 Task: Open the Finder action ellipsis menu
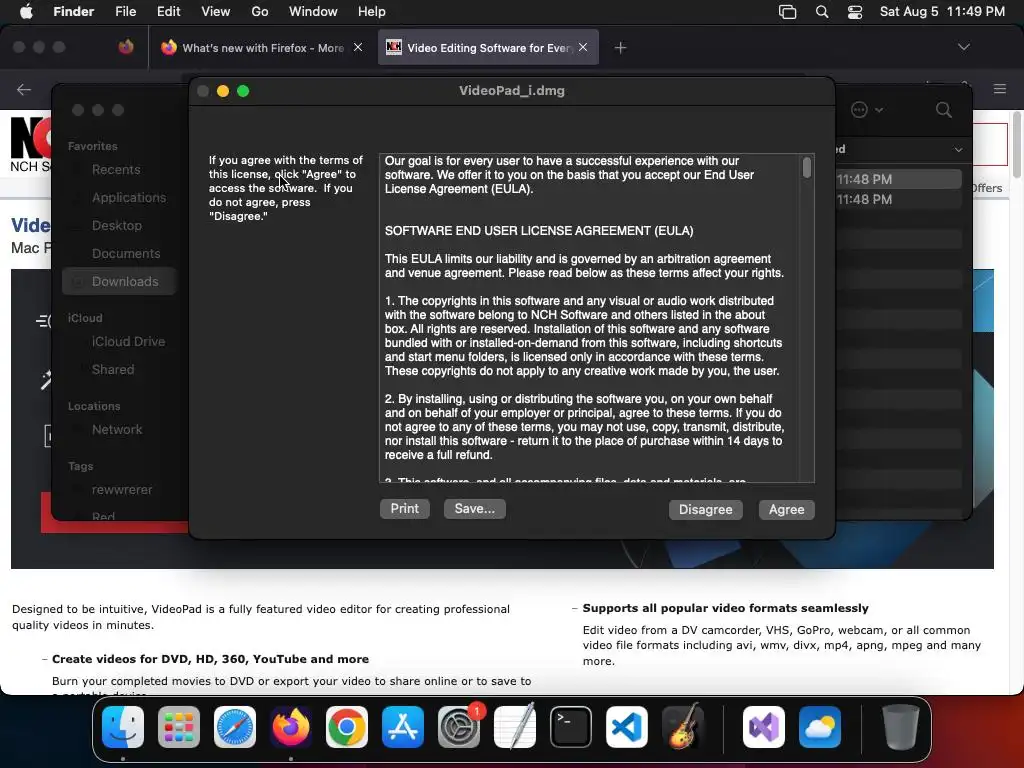867,110
